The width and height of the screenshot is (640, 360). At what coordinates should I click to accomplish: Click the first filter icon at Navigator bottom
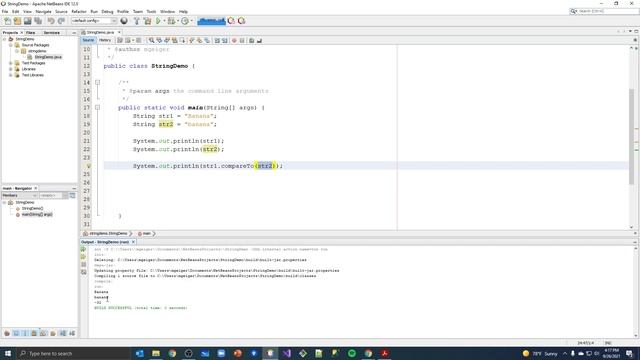(x=7, y=333)
